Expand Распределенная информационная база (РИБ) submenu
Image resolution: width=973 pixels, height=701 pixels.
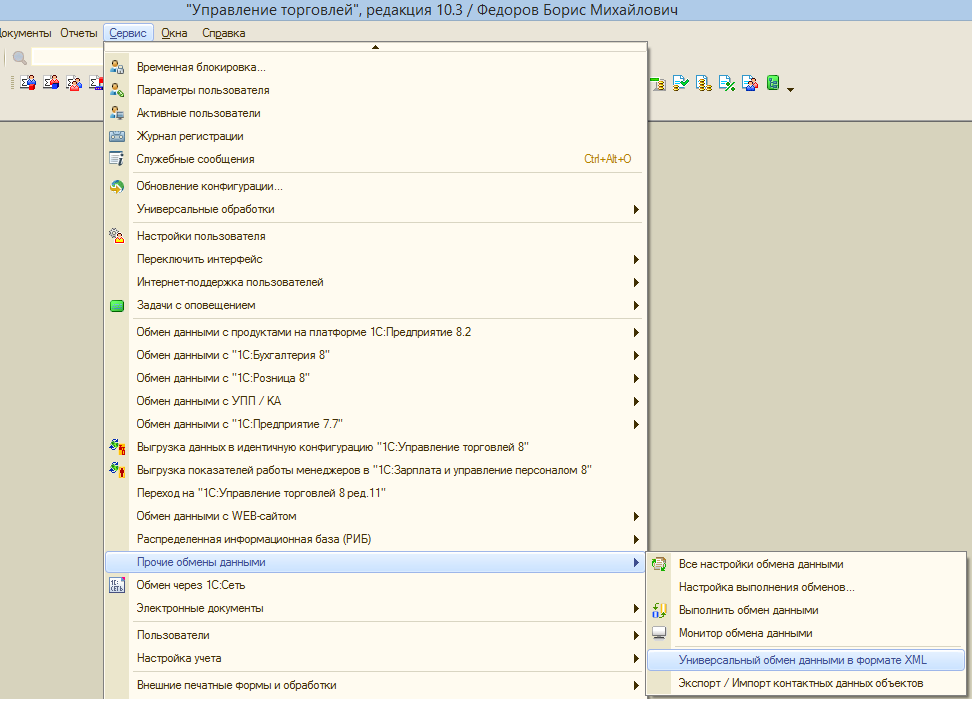click(376, 538)
